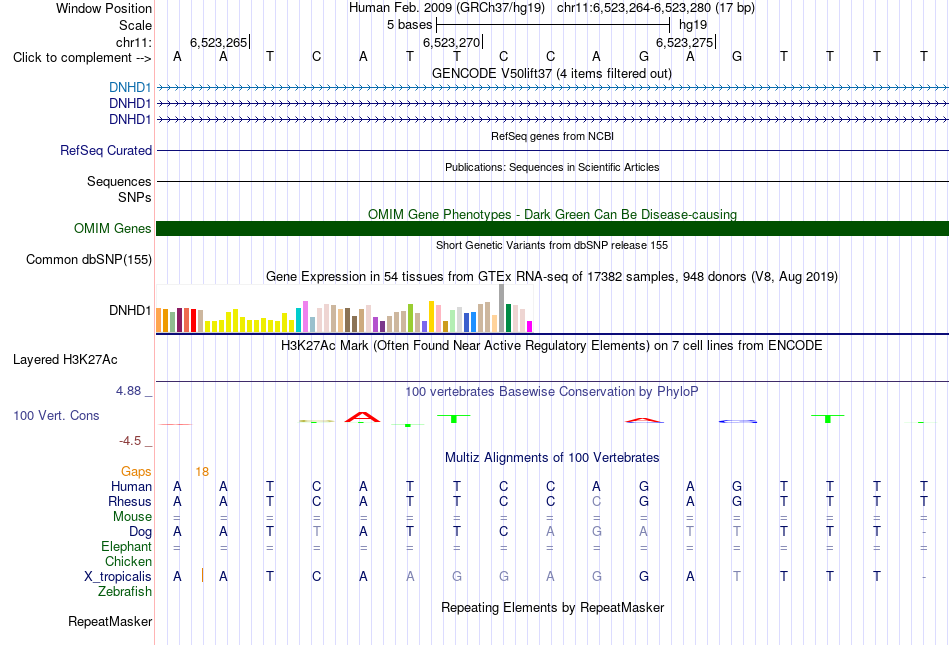Open the RepeatMasker track label
950x645 pixels.
pos(110,621)
